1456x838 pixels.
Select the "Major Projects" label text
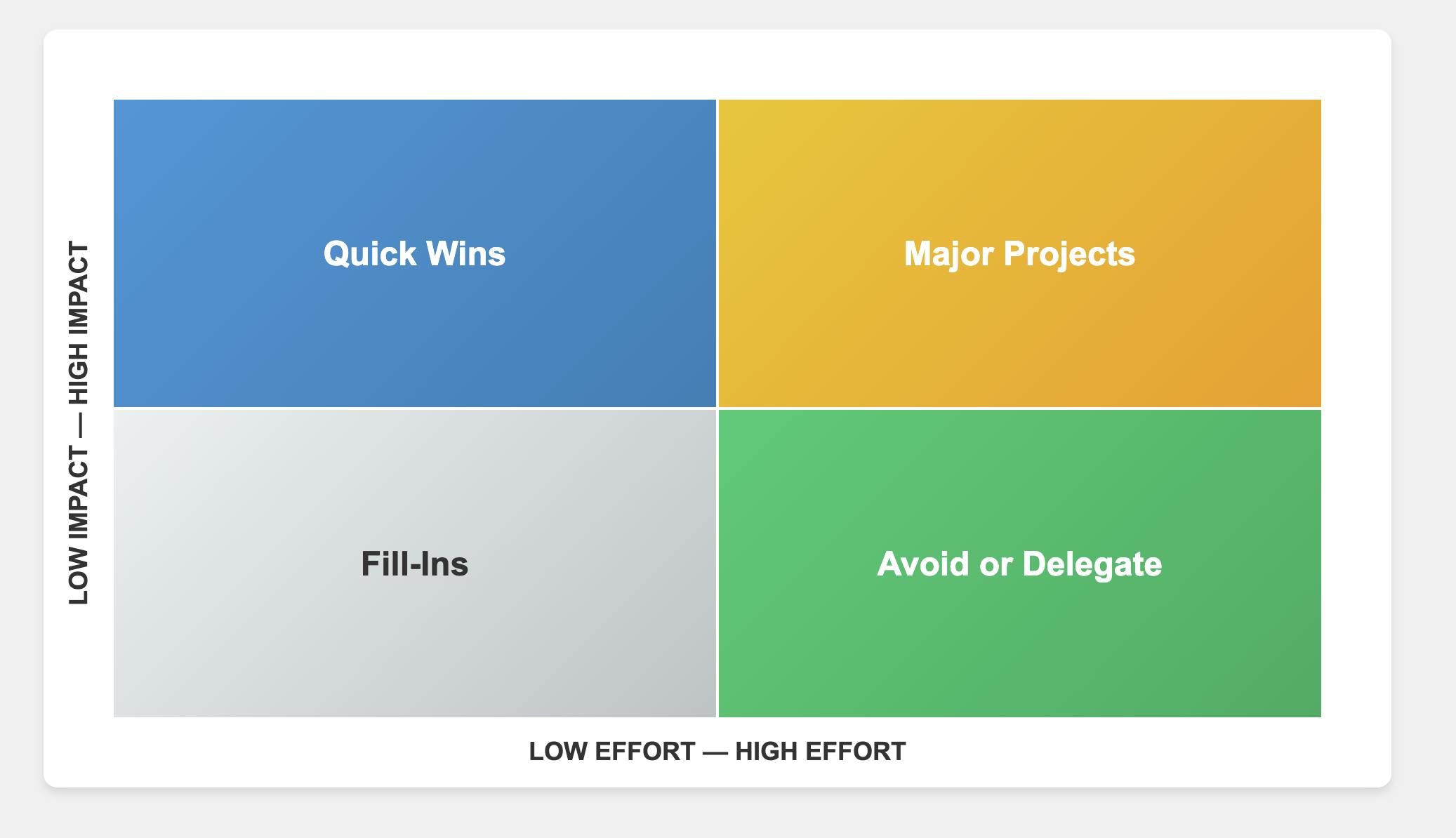(x=1019, y=254)
